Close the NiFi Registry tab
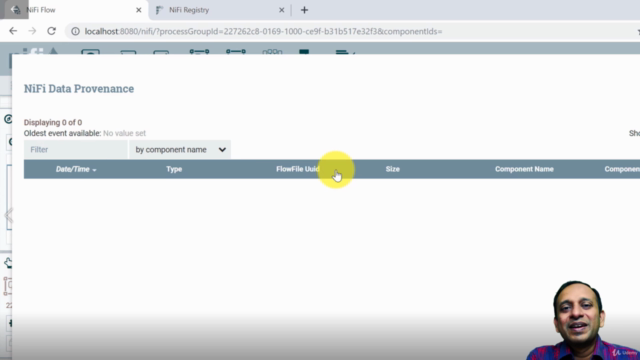Viewport: 640px width, 360px height. click(281, 10)
